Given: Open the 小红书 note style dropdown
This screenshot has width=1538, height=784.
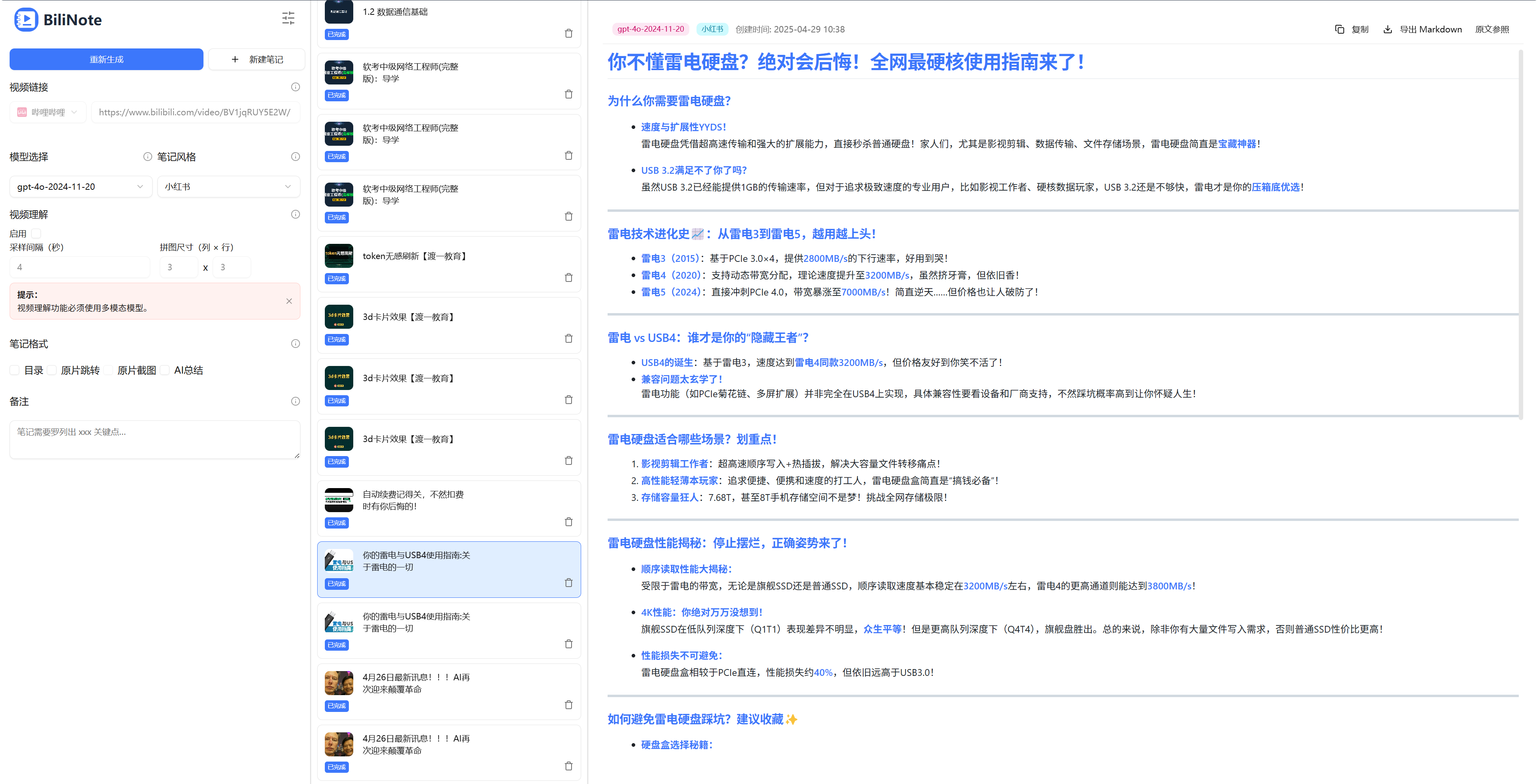Looking at the screenshot, I should pyautogui.click(x=229, y=186).
